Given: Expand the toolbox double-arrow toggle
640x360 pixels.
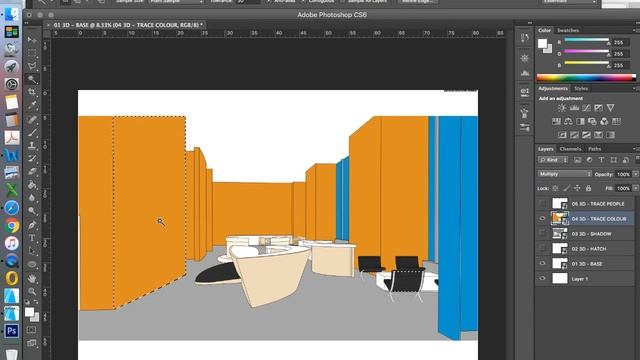Looking at the screenshot, I should point(27,23).
